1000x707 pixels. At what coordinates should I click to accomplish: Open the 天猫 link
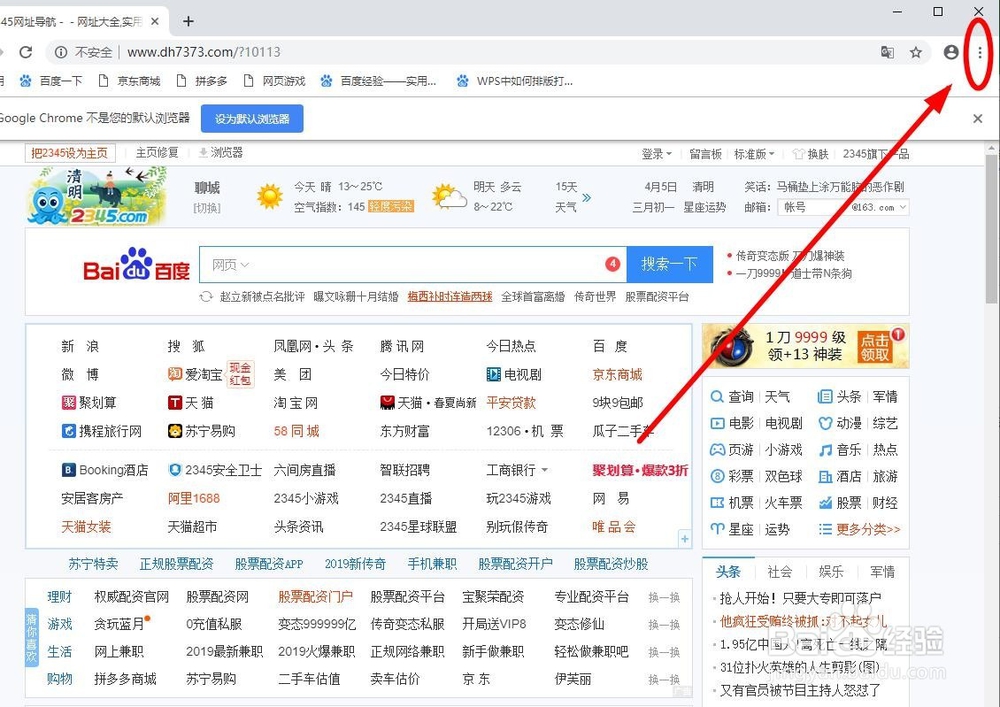(191, 403)
